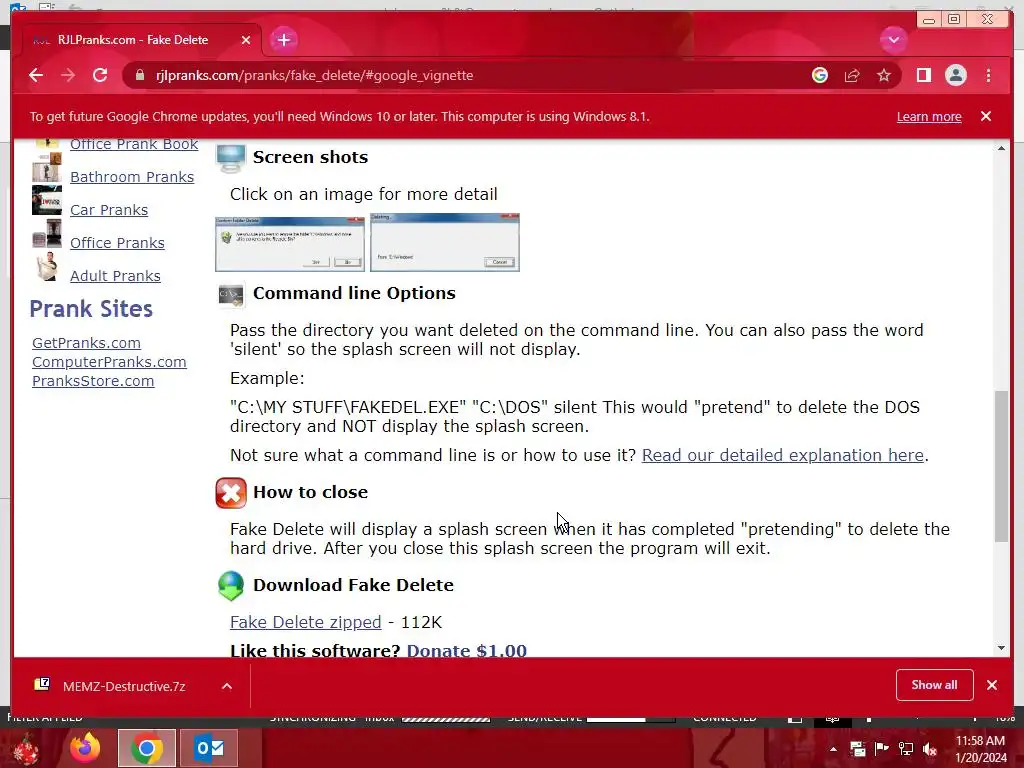1024x768 pixels.
Task: Click the Screen shots monitor icon
Action: (231, 158)
